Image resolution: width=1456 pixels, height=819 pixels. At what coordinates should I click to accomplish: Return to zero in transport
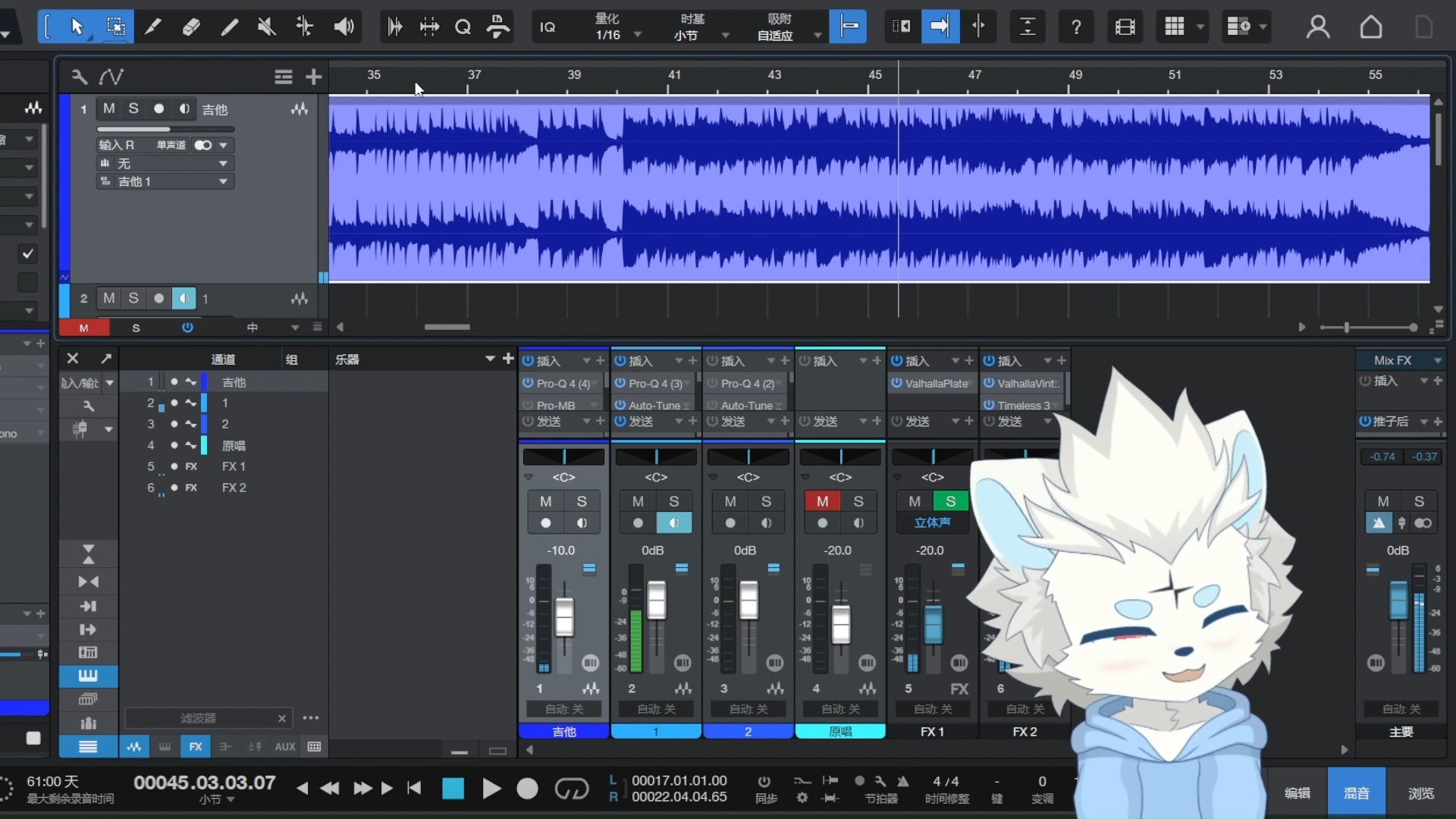[x=414, y=789]
